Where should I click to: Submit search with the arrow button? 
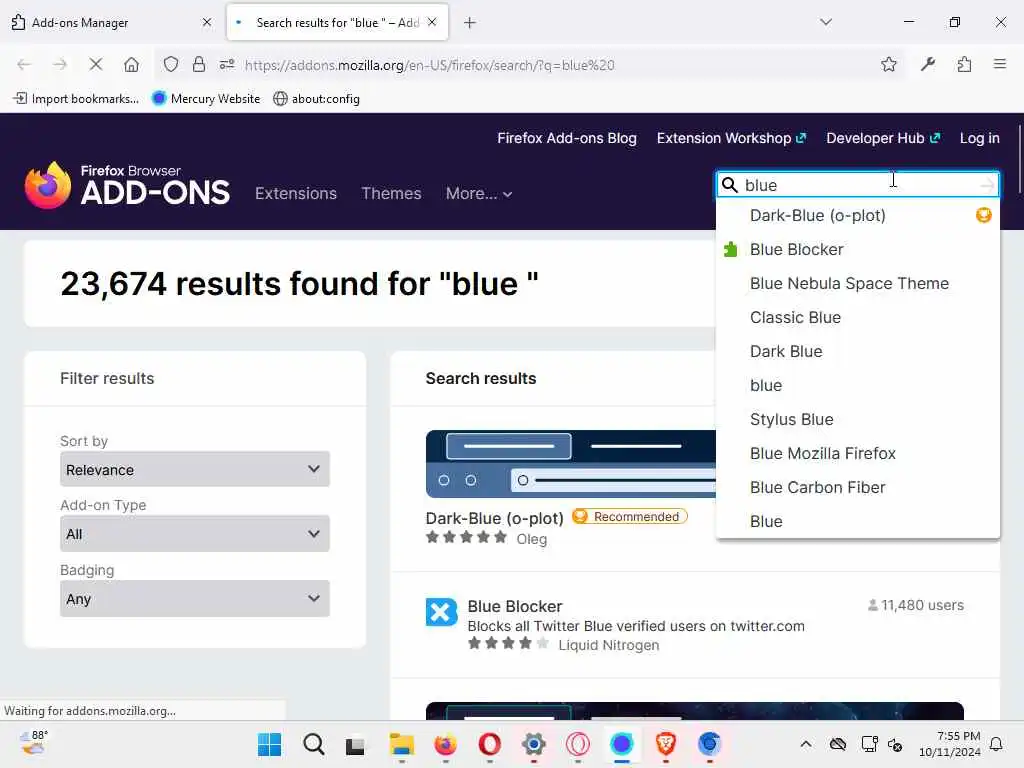pos(987,185)
